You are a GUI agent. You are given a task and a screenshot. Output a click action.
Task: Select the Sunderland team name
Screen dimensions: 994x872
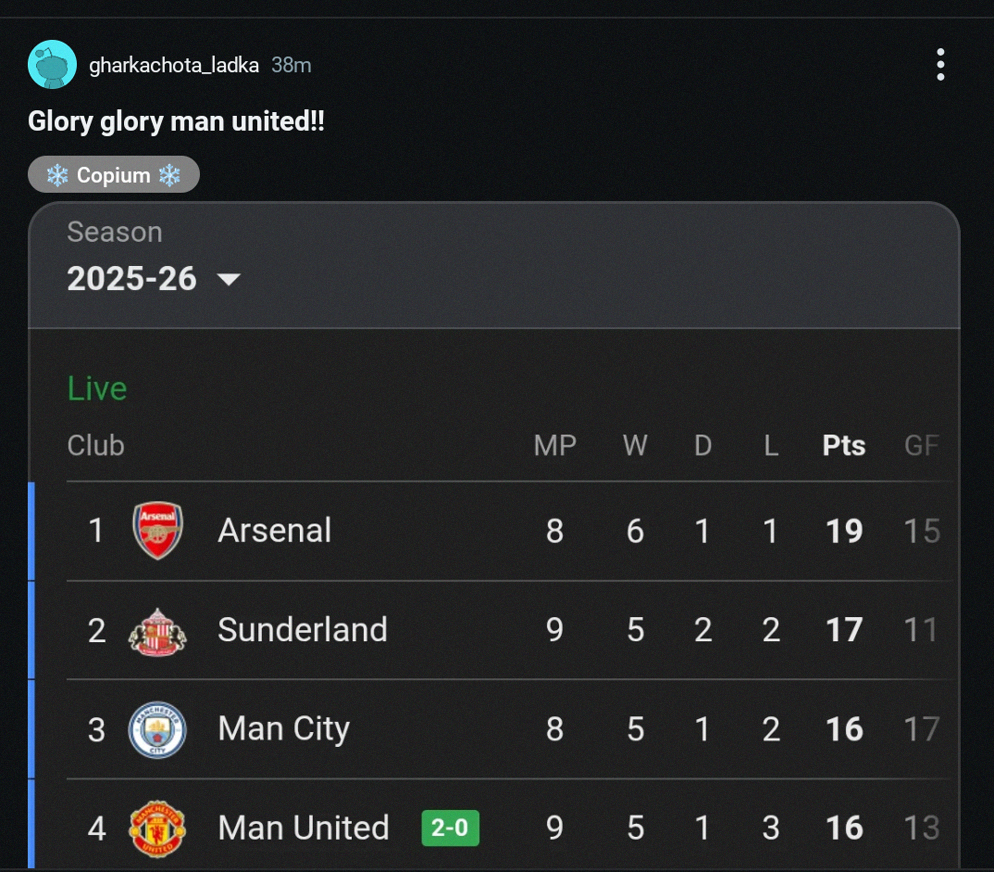[302, 630]
